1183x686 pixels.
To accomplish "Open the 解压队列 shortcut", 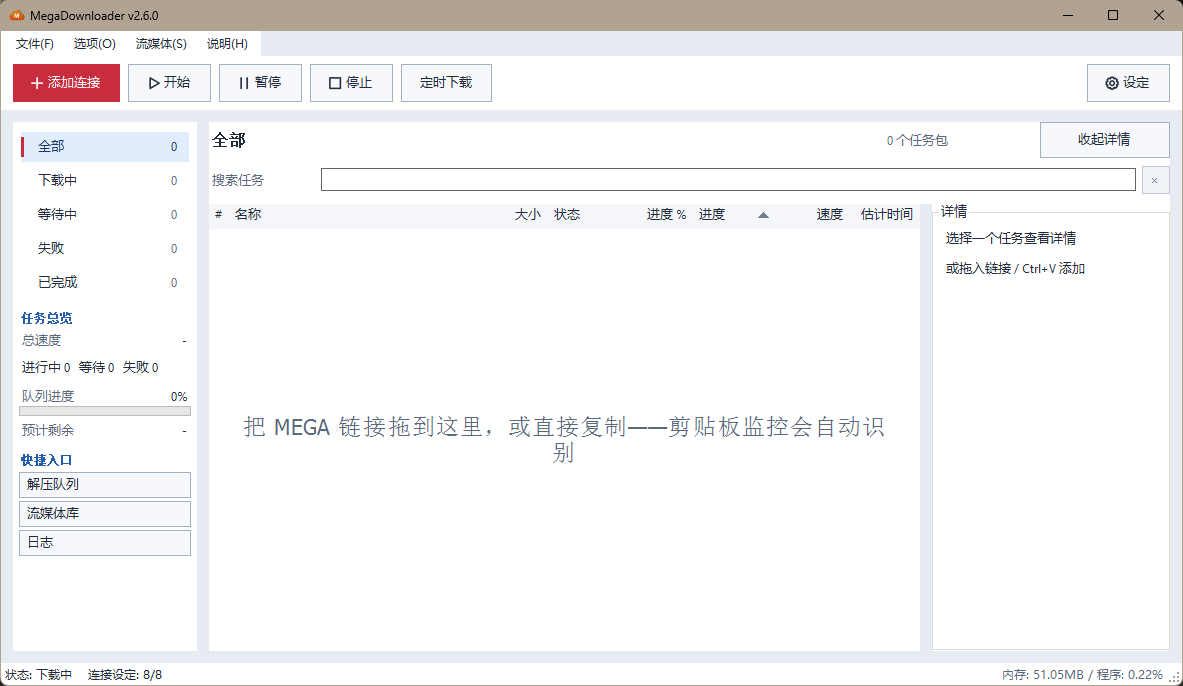I will (105, 485).
